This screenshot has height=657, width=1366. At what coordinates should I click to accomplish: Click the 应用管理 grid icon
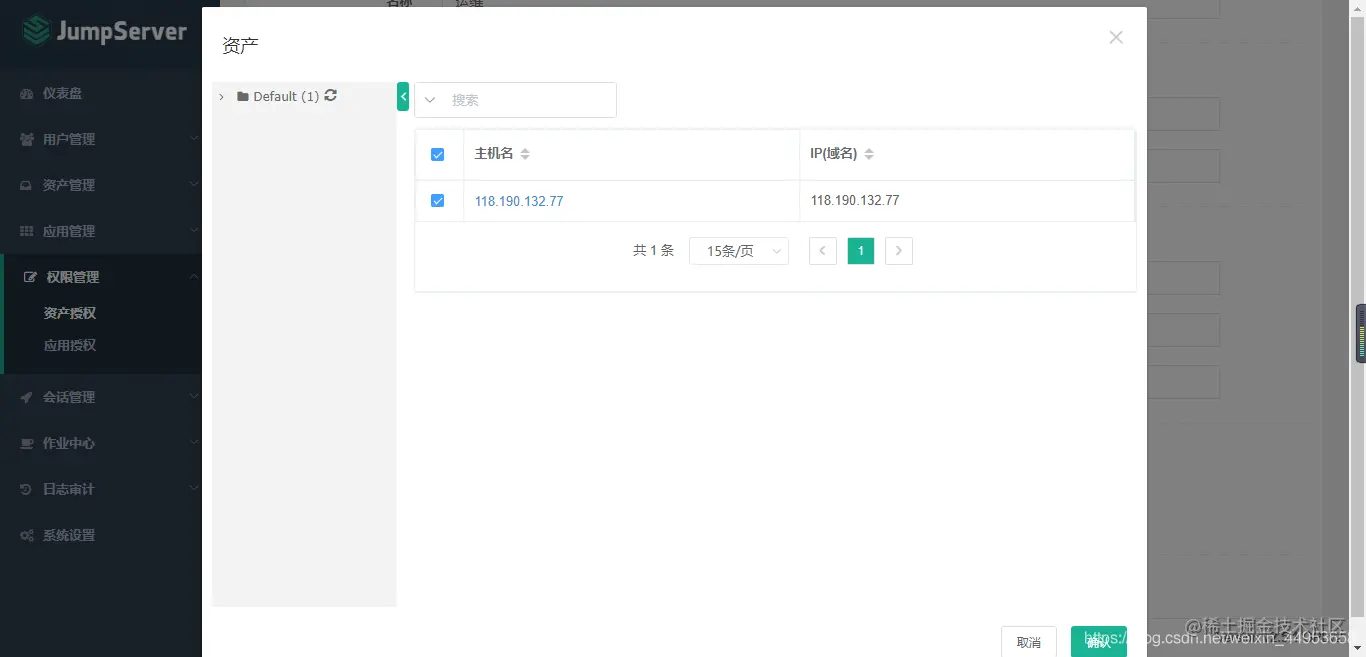27,232
